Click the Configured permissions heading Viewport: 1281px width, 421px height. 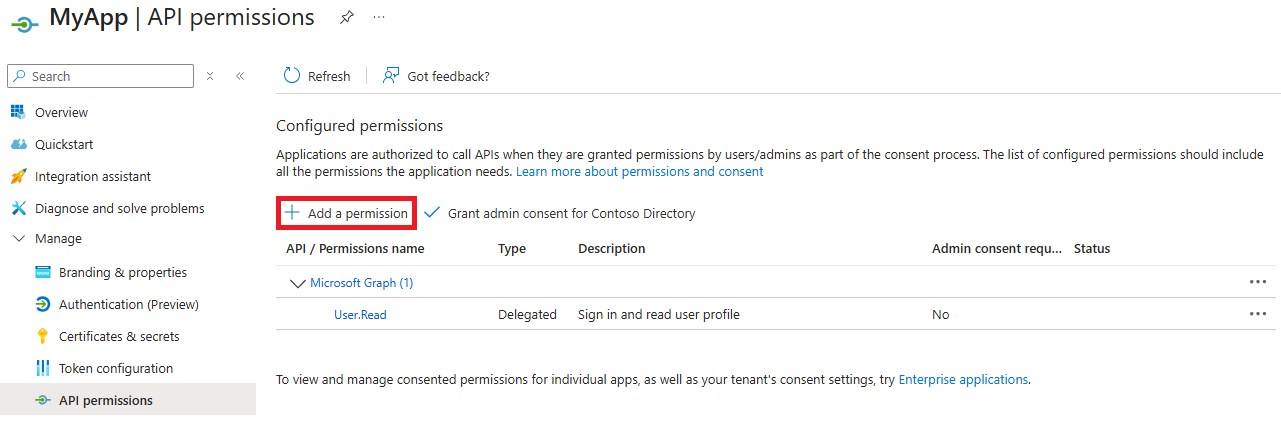[359, 126]
